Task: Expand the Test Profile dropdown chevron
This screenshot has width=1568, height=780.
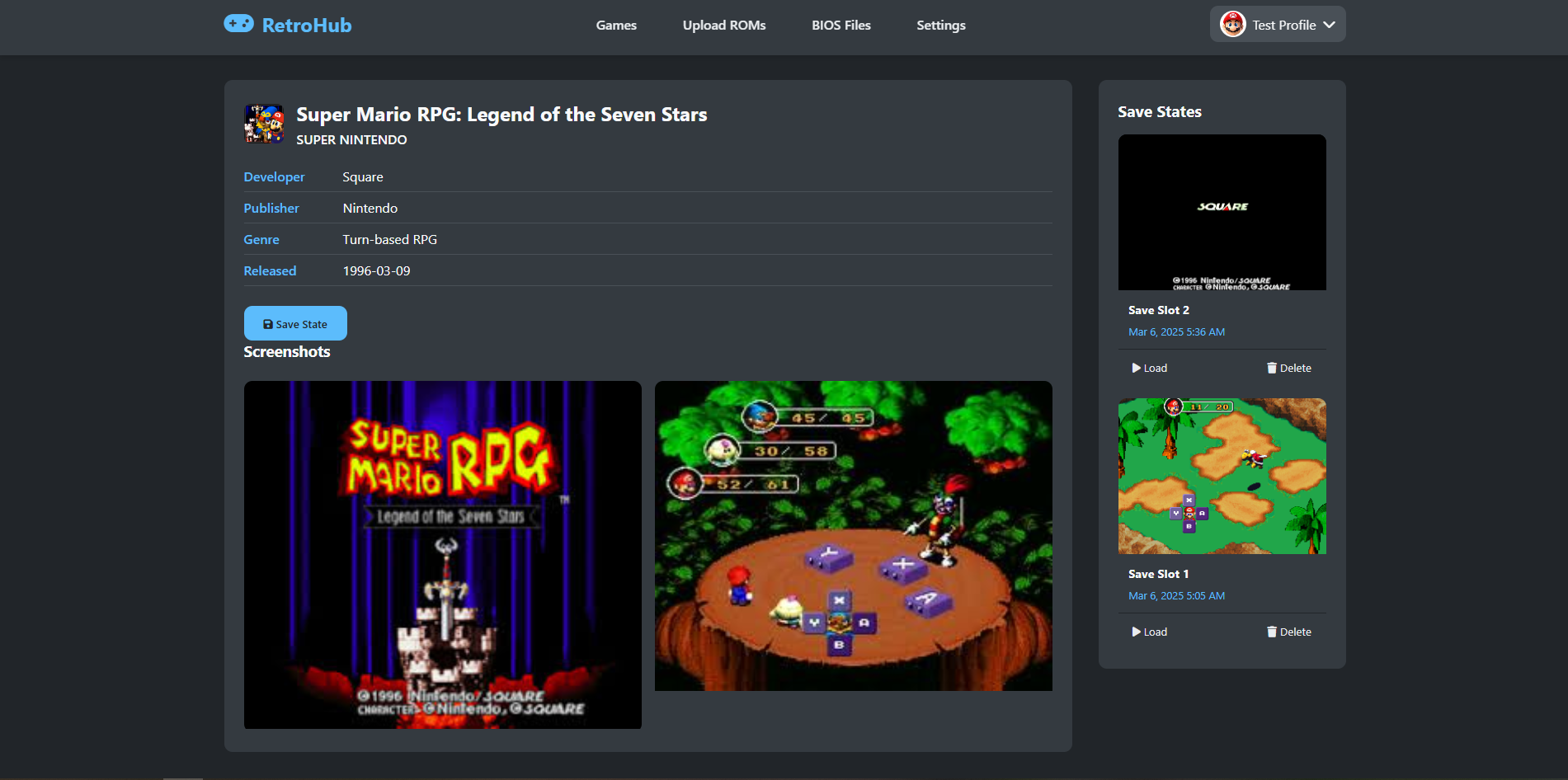Action: coord(1329,25)
